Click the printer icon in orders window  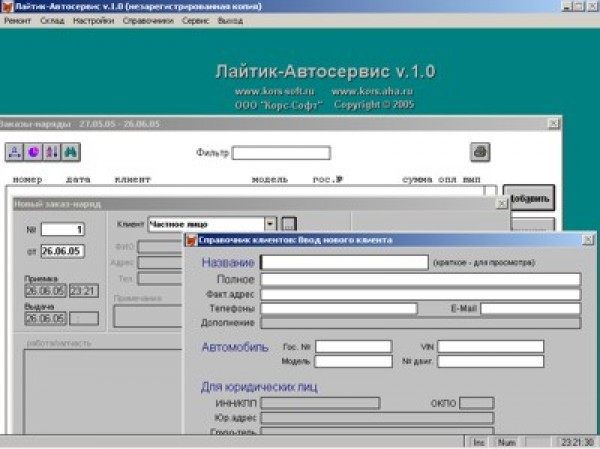(x=480, y=152)
